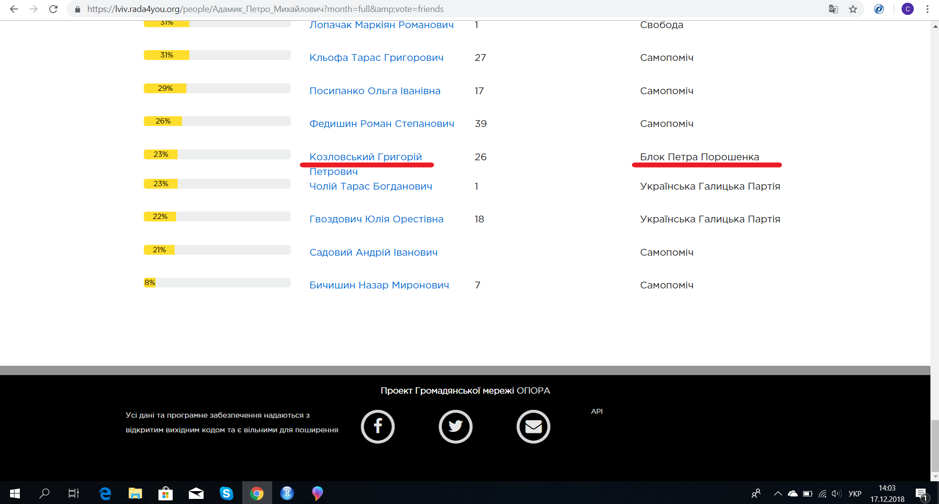
Task: Open the Twitter icon in footer
Action: [x=456, y=427]
